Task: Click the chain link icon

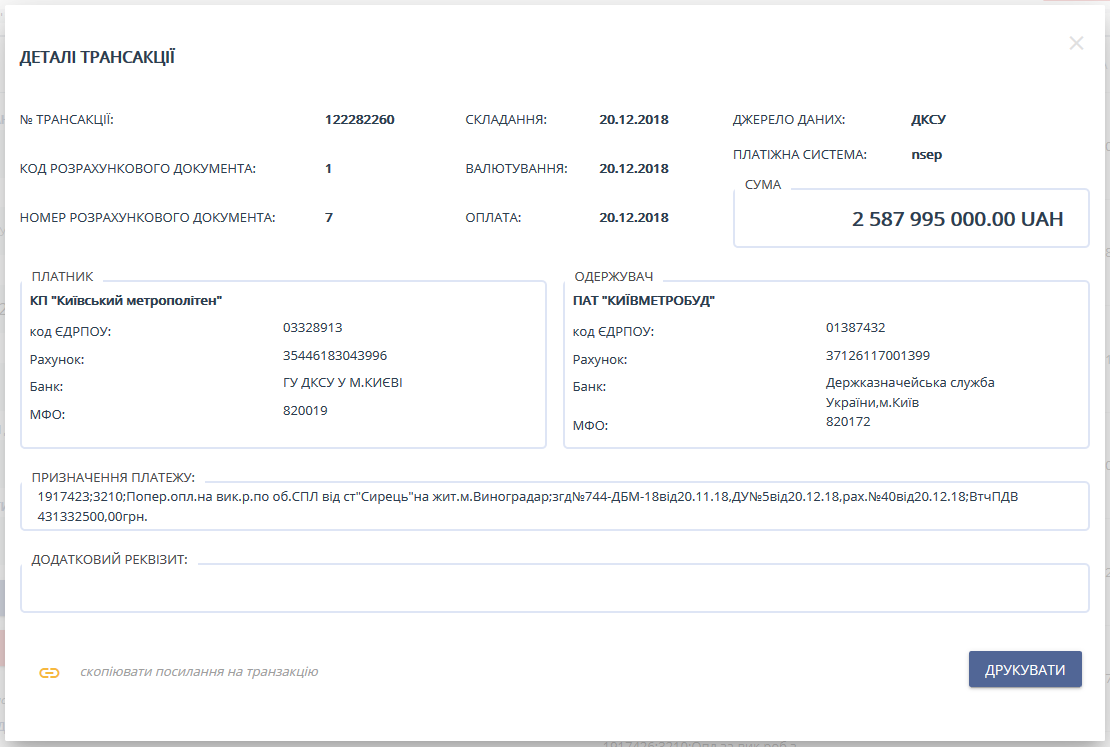Action: point(49,673)
